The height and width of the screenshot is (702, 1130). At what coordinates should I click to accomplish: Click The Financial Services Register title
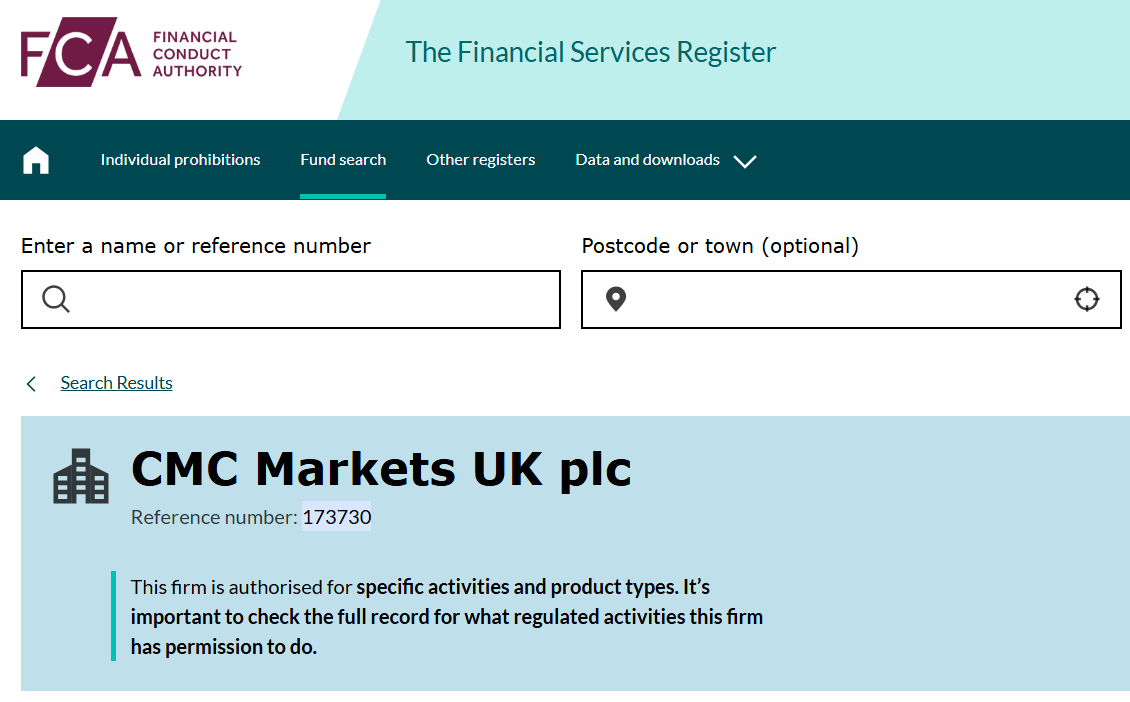pyautogui.click(x=590, y=52)
